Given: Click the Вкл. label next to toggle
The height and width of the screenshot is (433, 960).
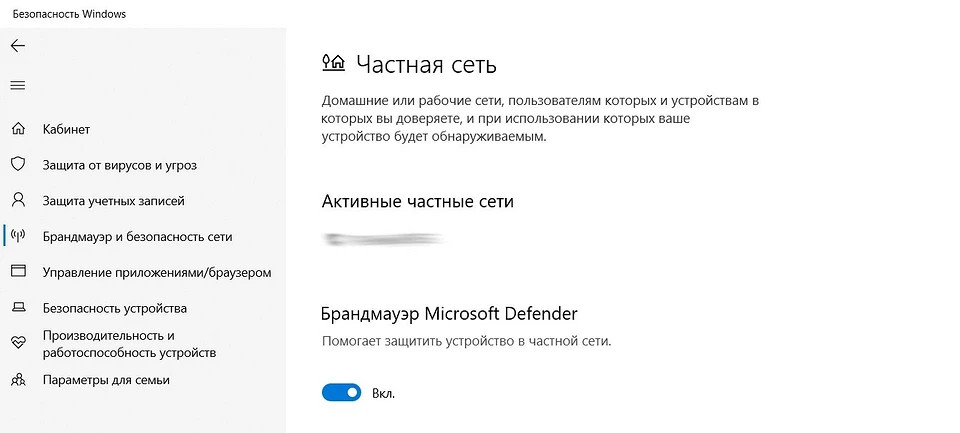Looking at the screenshot, I should click(383, 393).
